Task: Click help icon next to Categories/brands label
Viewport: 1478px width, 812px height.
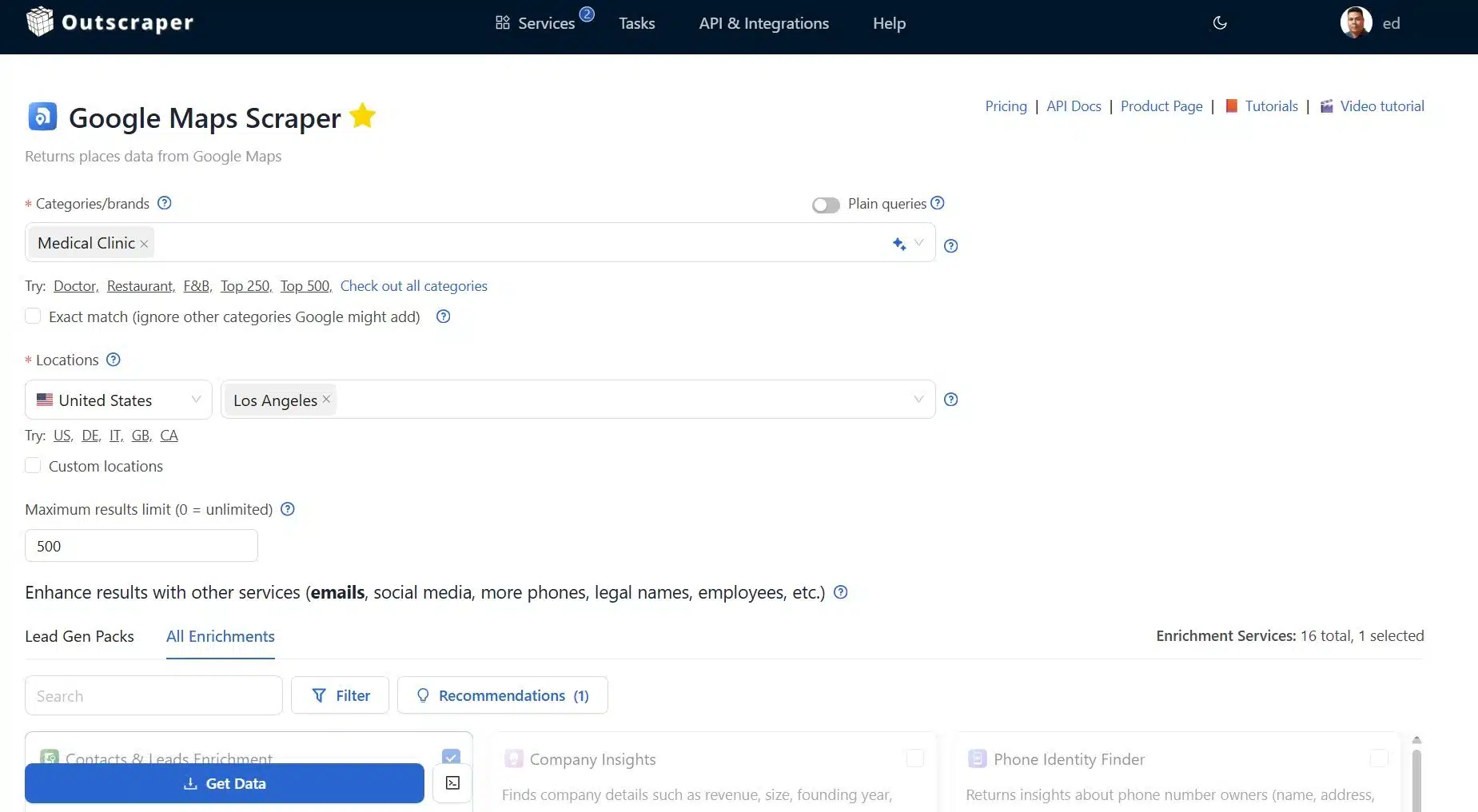Action: pos(165,203)
